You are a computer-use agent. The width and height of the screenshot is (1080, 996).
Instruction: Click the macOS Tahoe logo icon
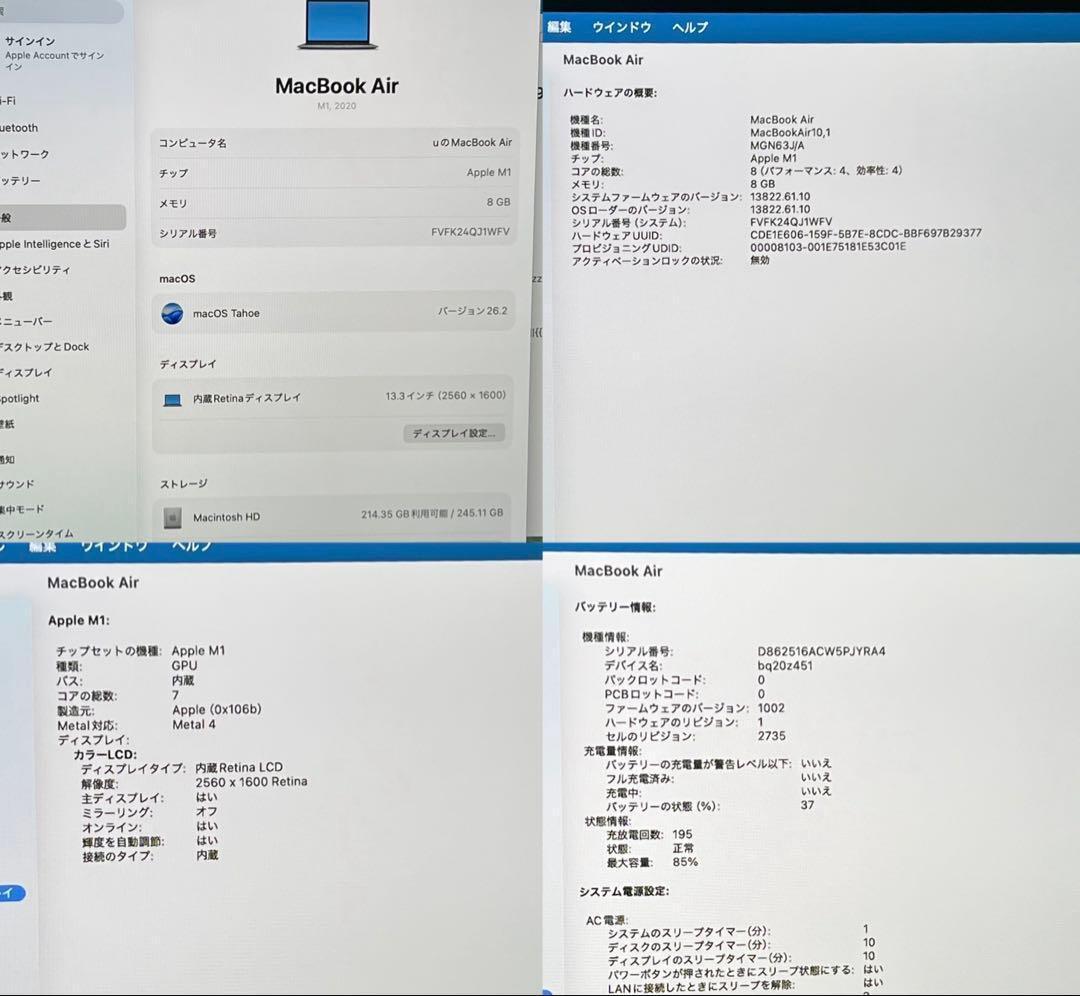[172, 313]
